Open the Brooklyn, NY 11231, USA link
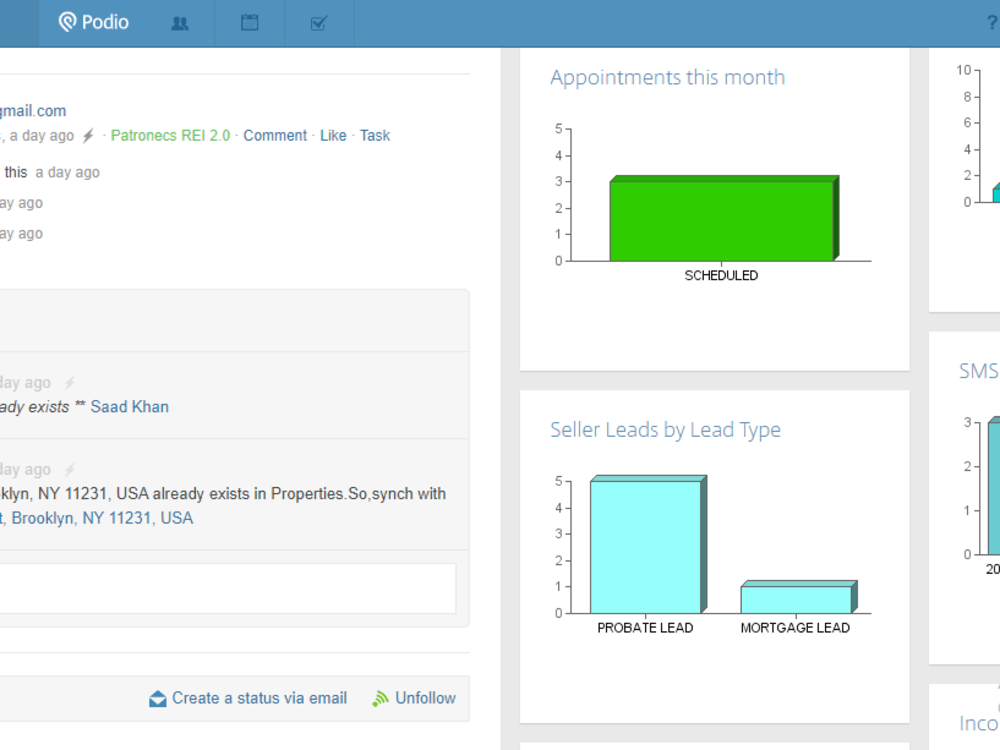Image resolution: width=1000 pixels, height=750 pixels. (x=97, y=518)
